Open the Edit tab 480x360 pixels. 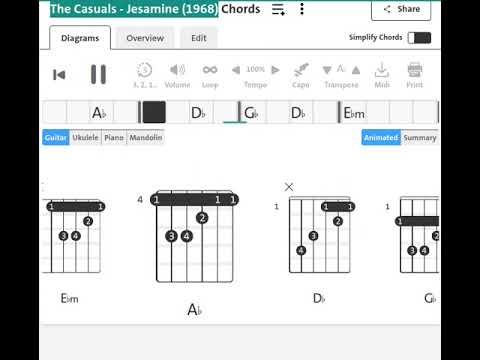point(199,38)
